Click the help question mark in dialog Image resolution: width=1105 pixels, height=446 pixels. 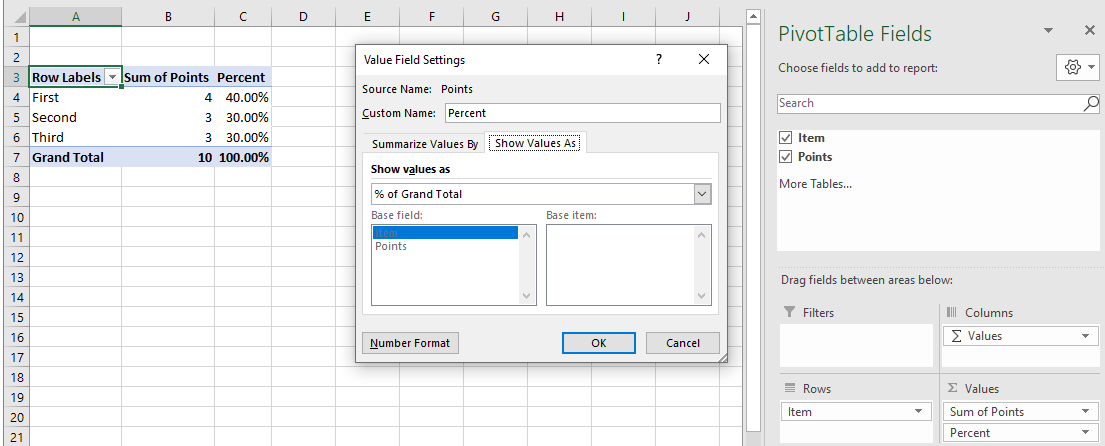pyautogui.click(x=659, y=60)
